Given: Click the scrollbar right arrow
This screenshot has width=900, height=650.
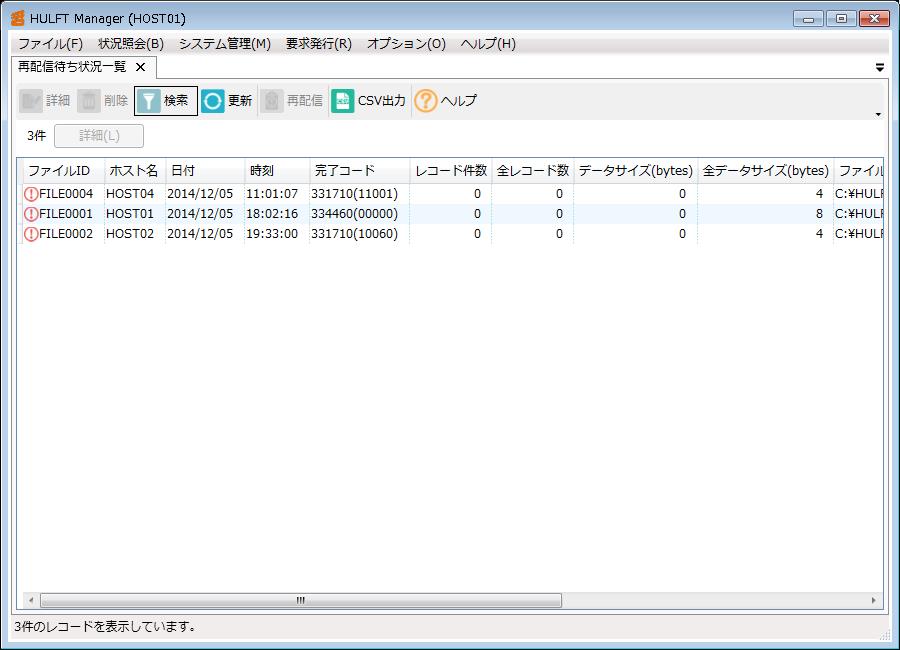Looking at the screenshot, I should pyautogui.click(x=874, y=601).
